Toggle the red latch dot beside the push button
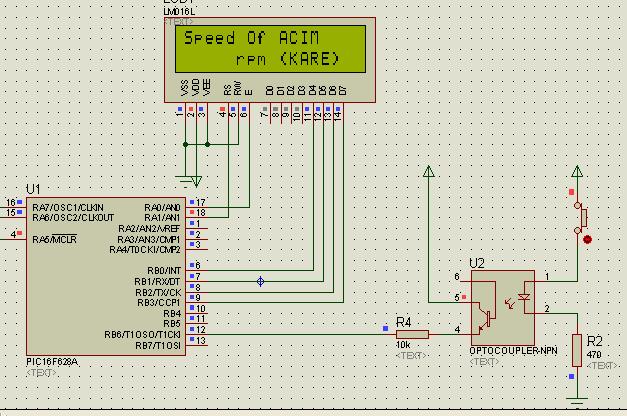The width and height of the screenshot is (627, 416). [x=587, y=240]
